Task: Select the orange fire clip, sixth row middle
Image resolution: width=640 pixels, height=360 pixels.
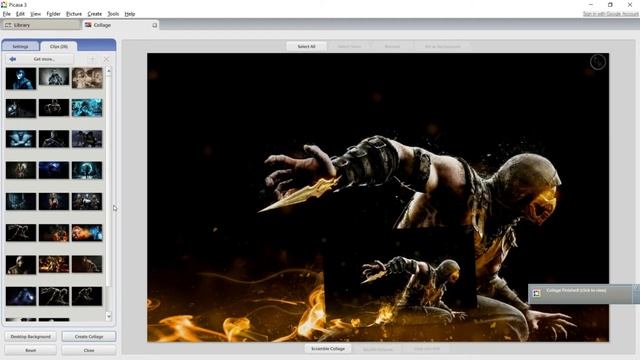Action: (54, 233)
